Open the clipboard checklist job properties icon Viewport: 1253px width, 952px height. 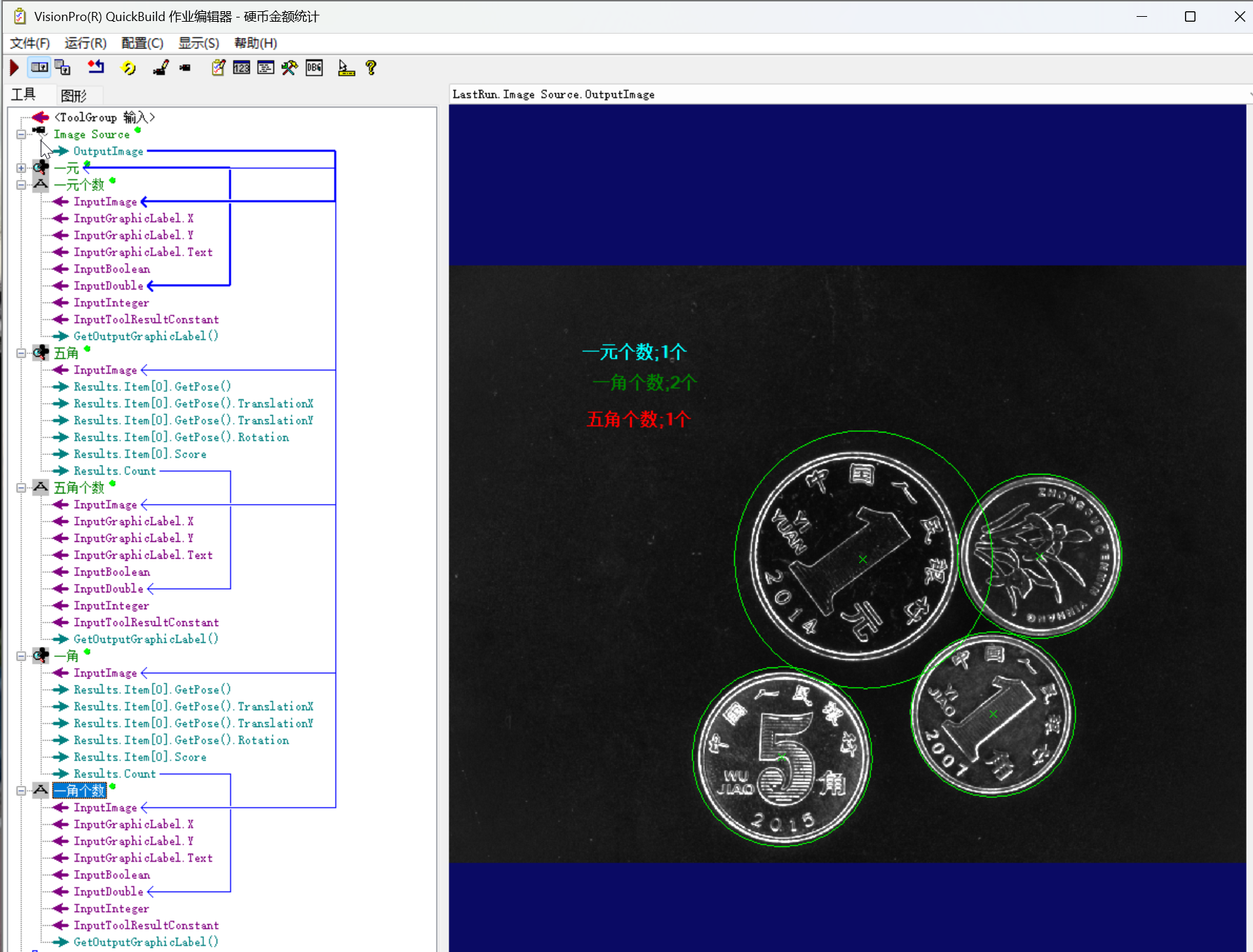(218, 68)
